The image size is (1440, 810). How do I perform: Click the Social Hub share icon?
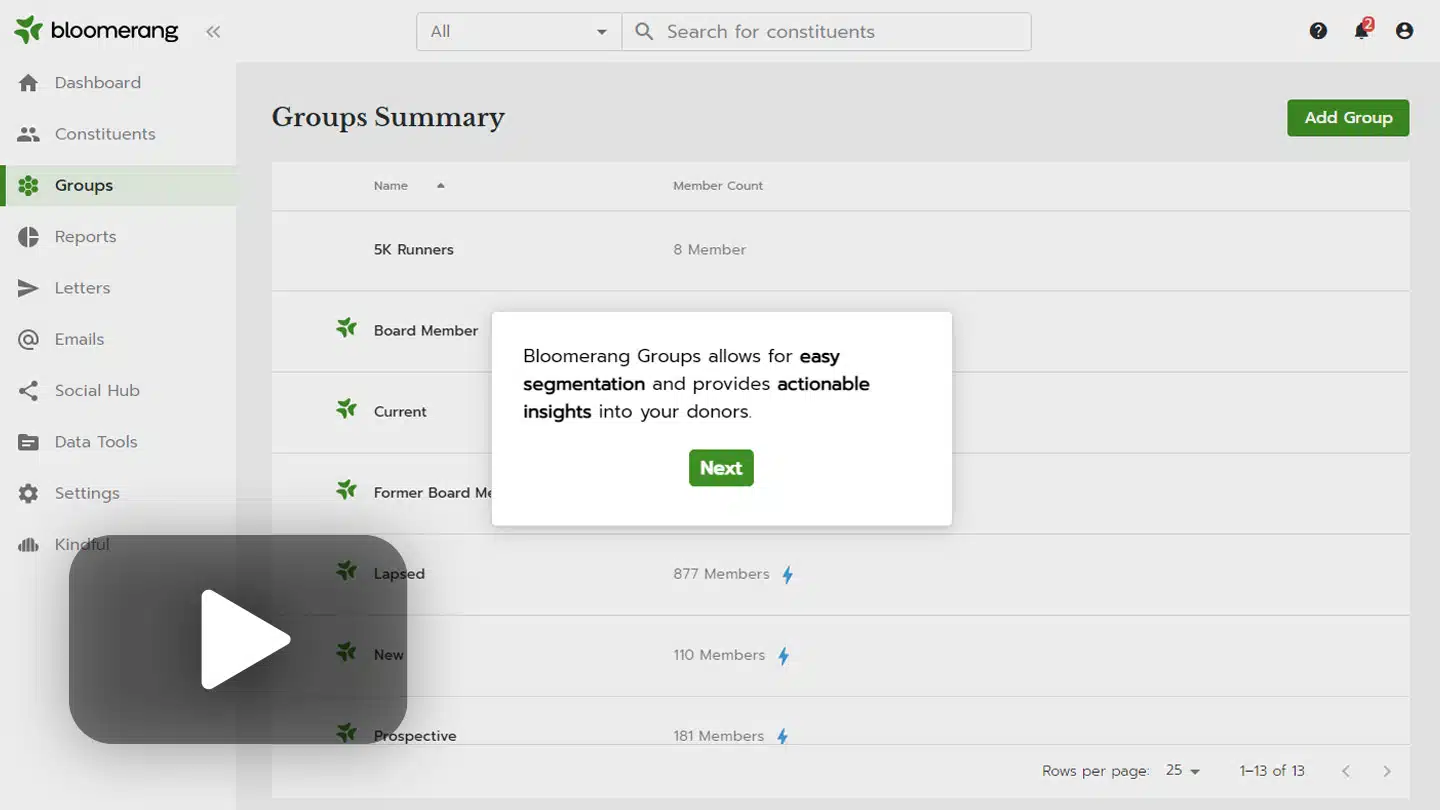pos(29,391)
